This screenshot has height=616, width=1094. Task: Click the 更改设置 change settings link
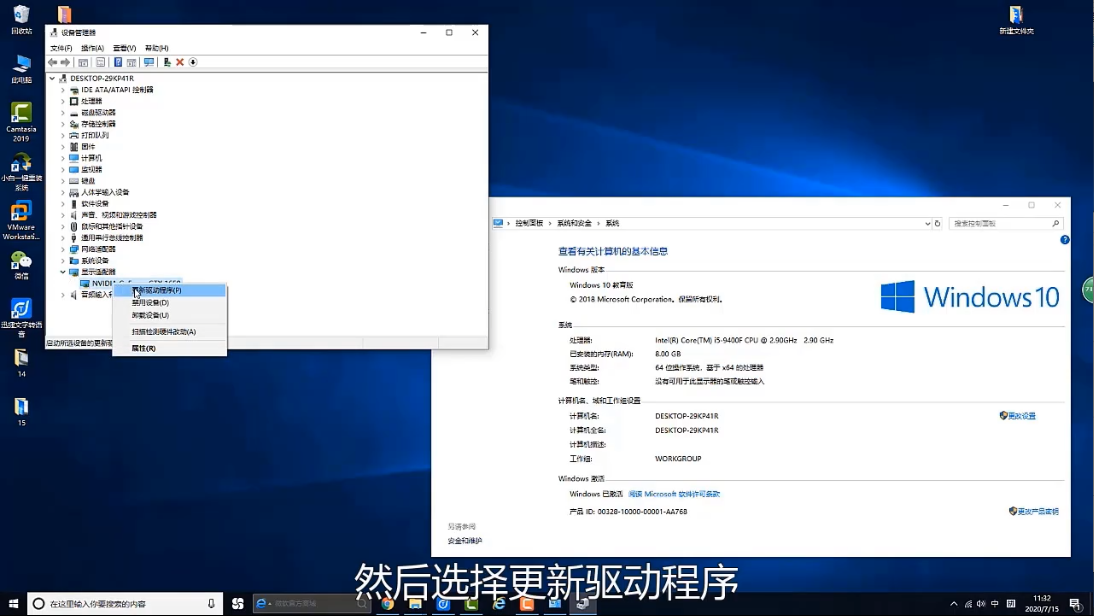point(1020,415)
